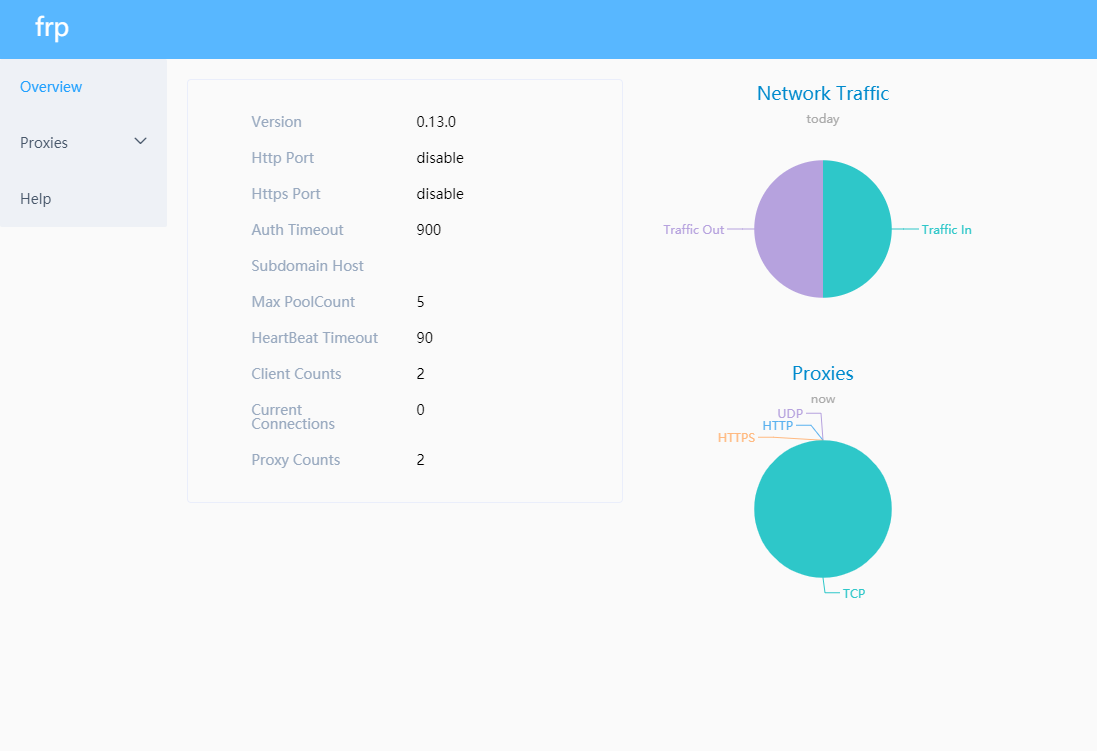Click the Current Connections label

[293, 417]
